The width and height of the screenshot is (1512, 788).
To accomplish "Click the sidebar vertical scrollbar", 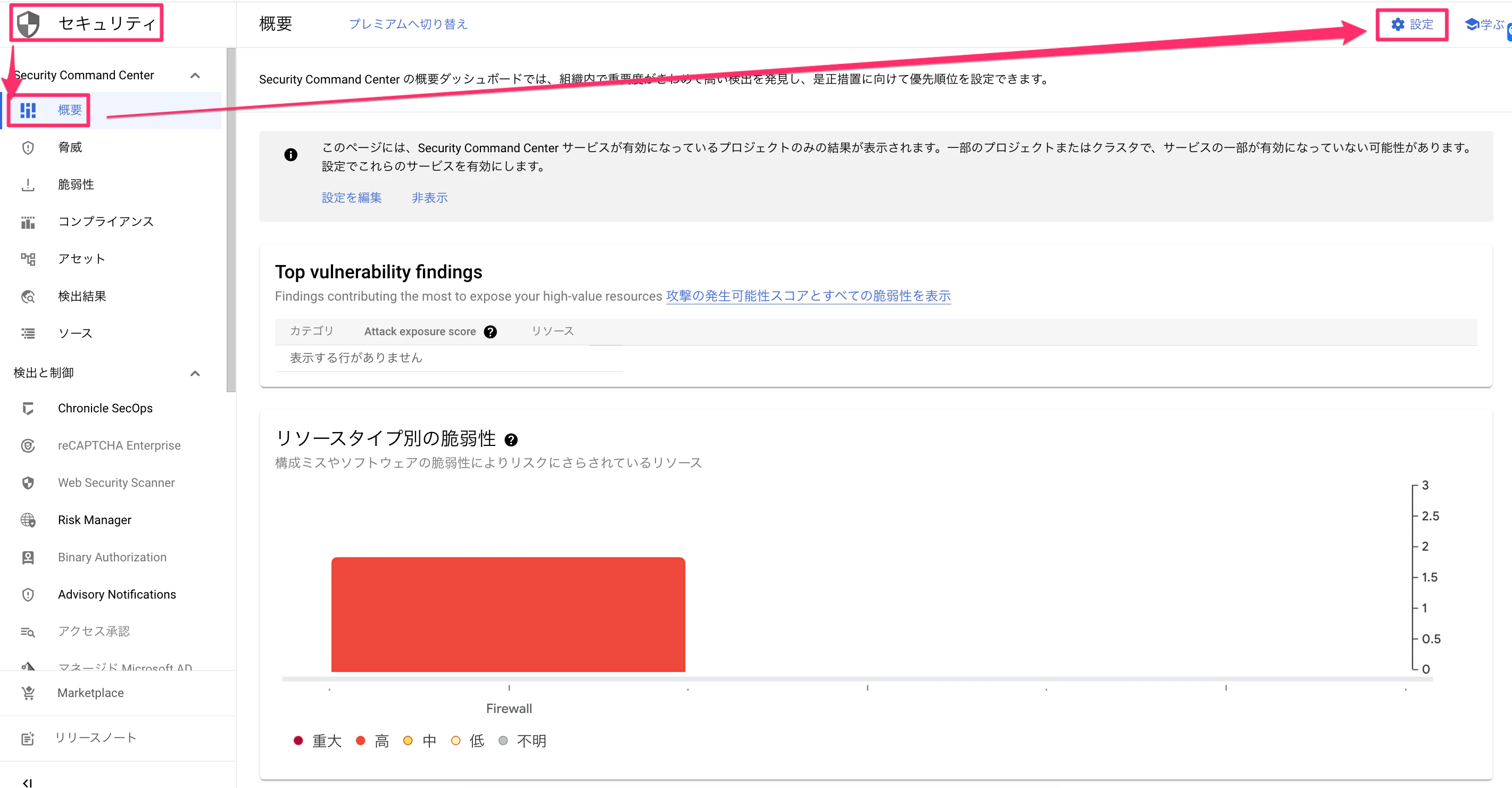I will point(231,220).
